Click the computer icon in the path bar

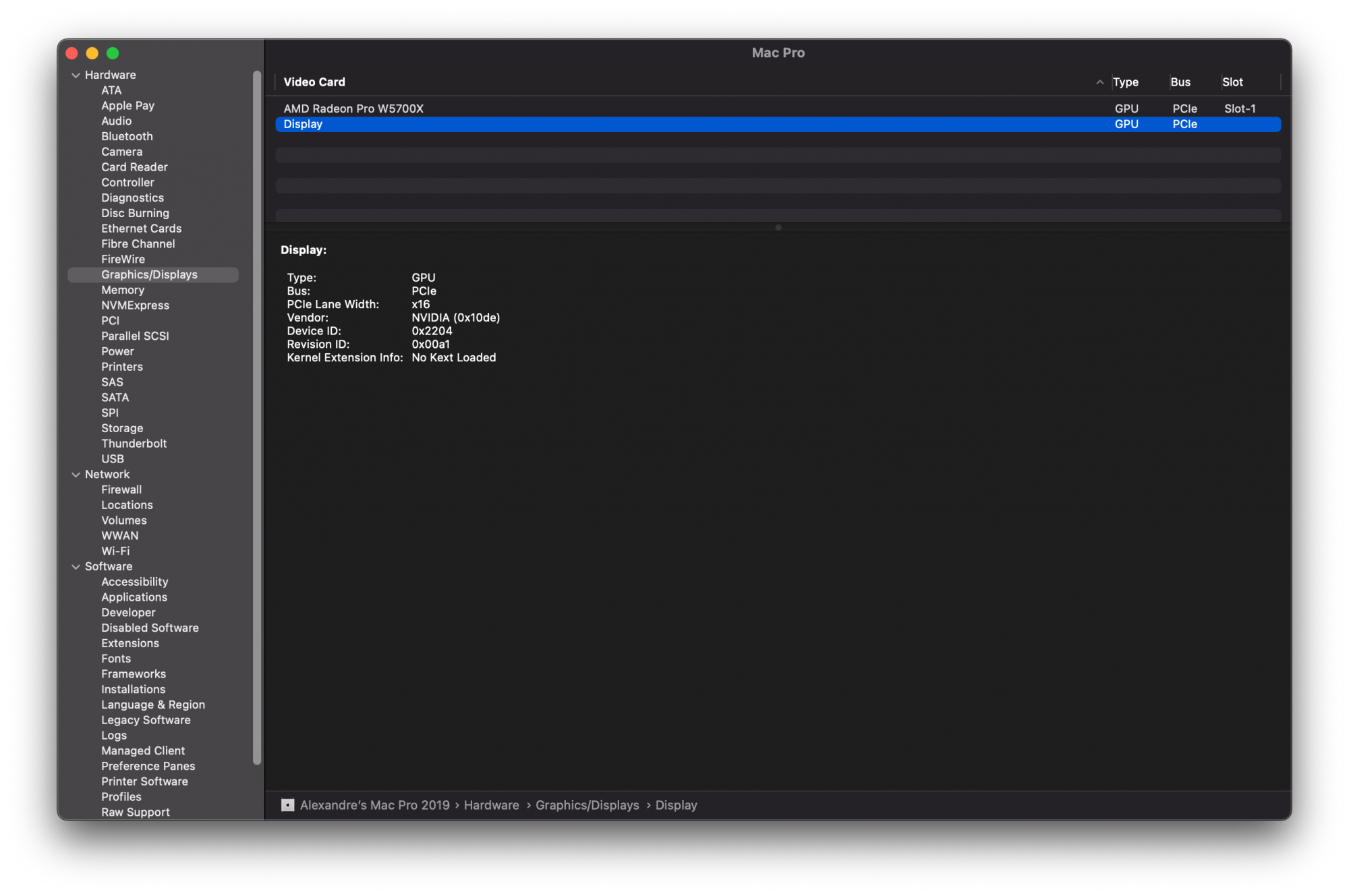(288, 805)
